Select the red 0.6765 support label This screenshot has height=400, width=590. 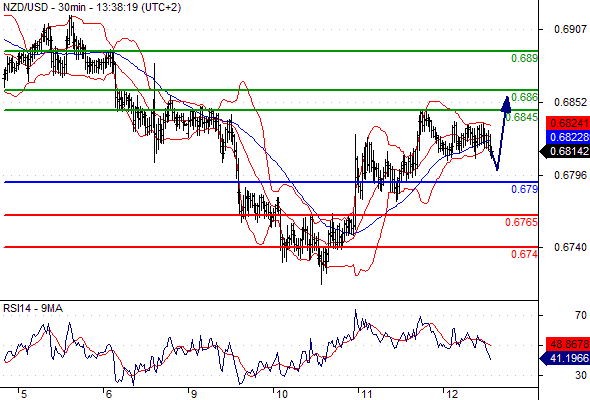coord(522,222)
